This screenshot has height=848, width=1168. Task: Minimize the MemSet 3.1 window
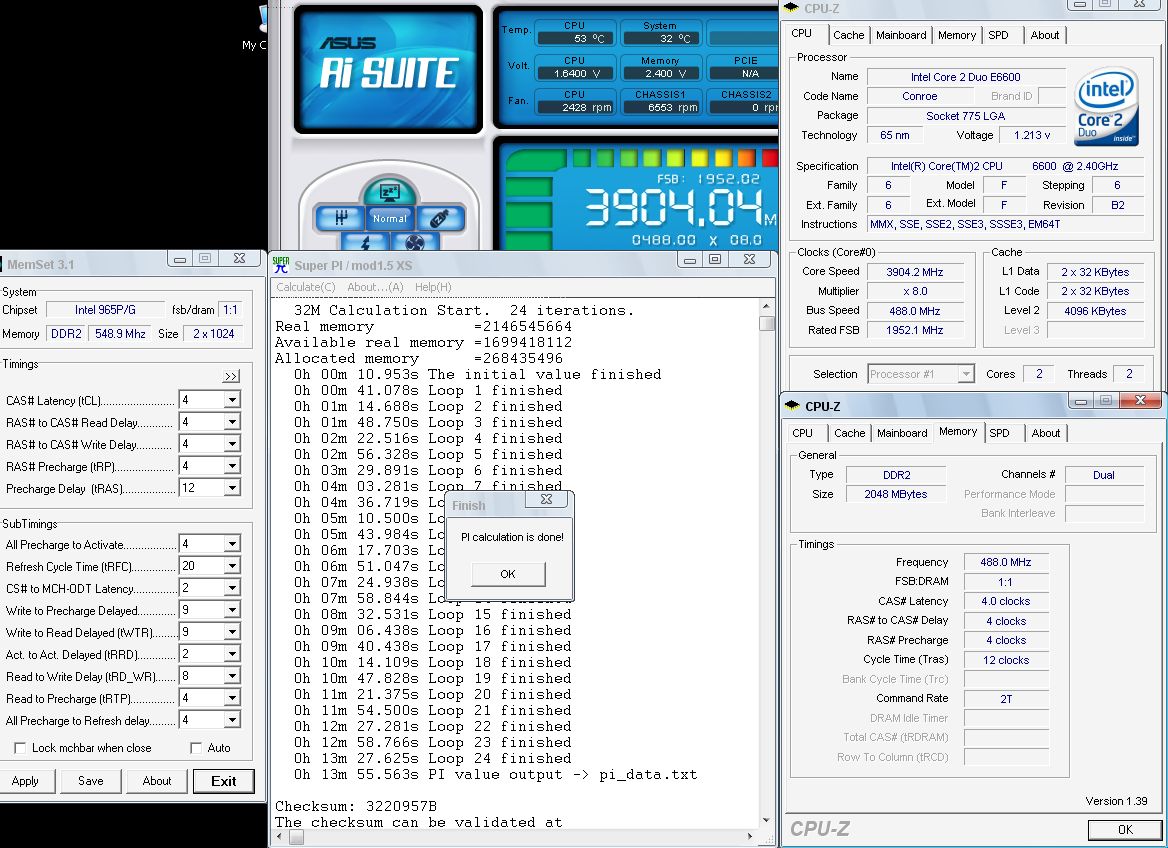[x=179, y=258]
